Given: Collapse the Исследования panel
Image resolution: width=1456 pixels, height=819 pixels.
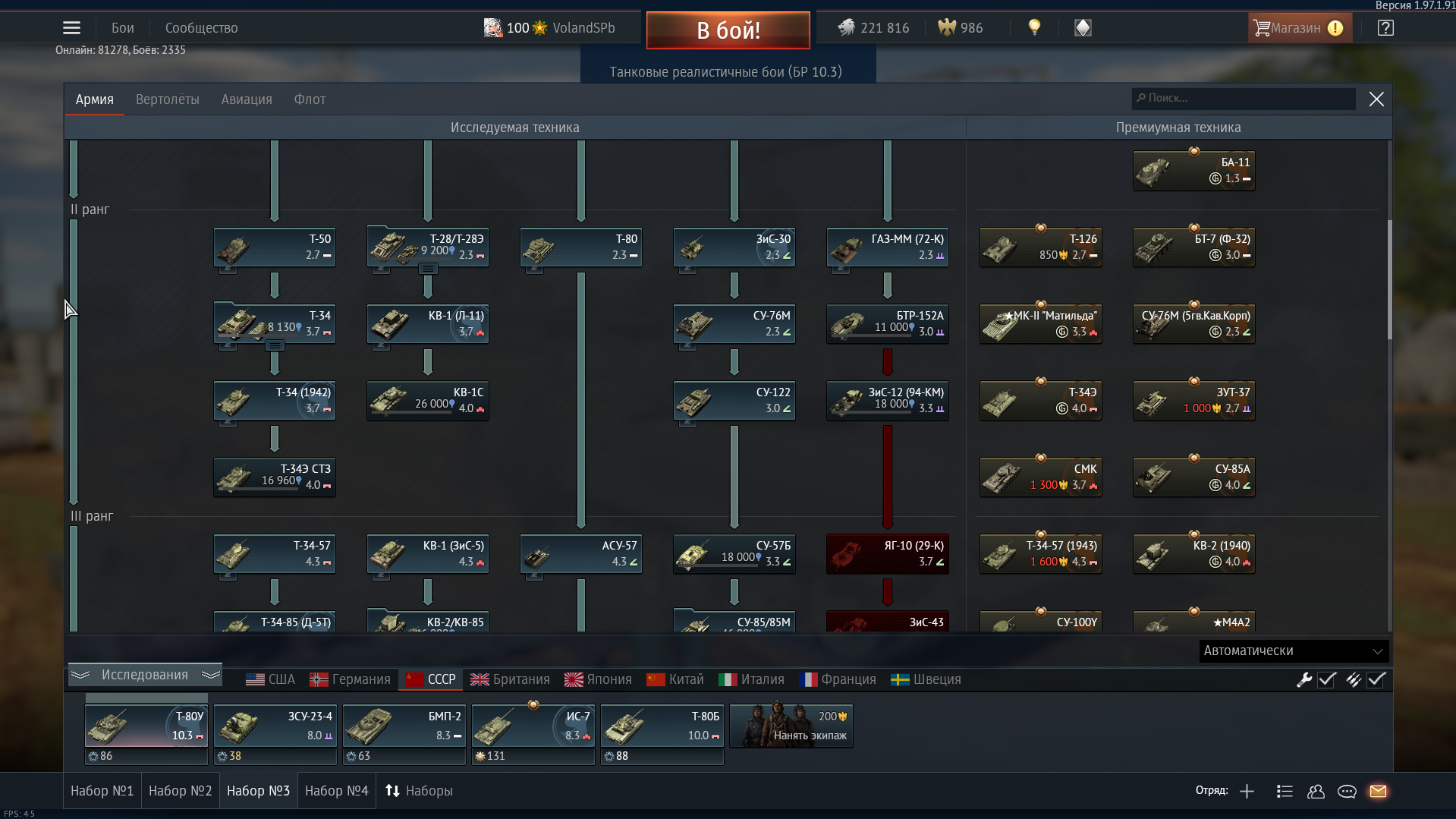Looking at the screenshot, I should click(145, 675).
